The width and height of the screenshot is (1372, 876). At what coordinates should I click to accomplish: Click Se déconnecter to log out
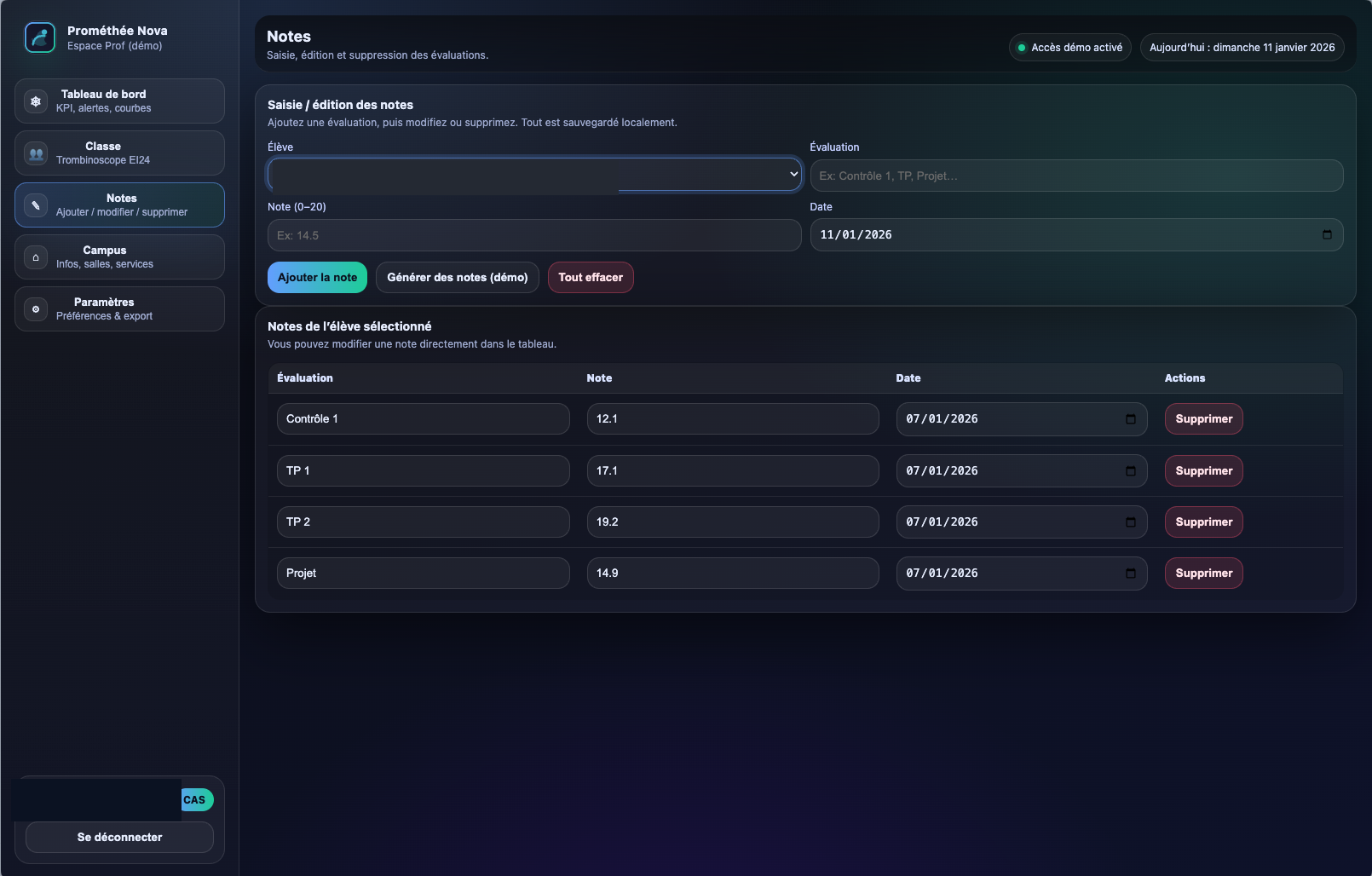(x=119, y=838)
